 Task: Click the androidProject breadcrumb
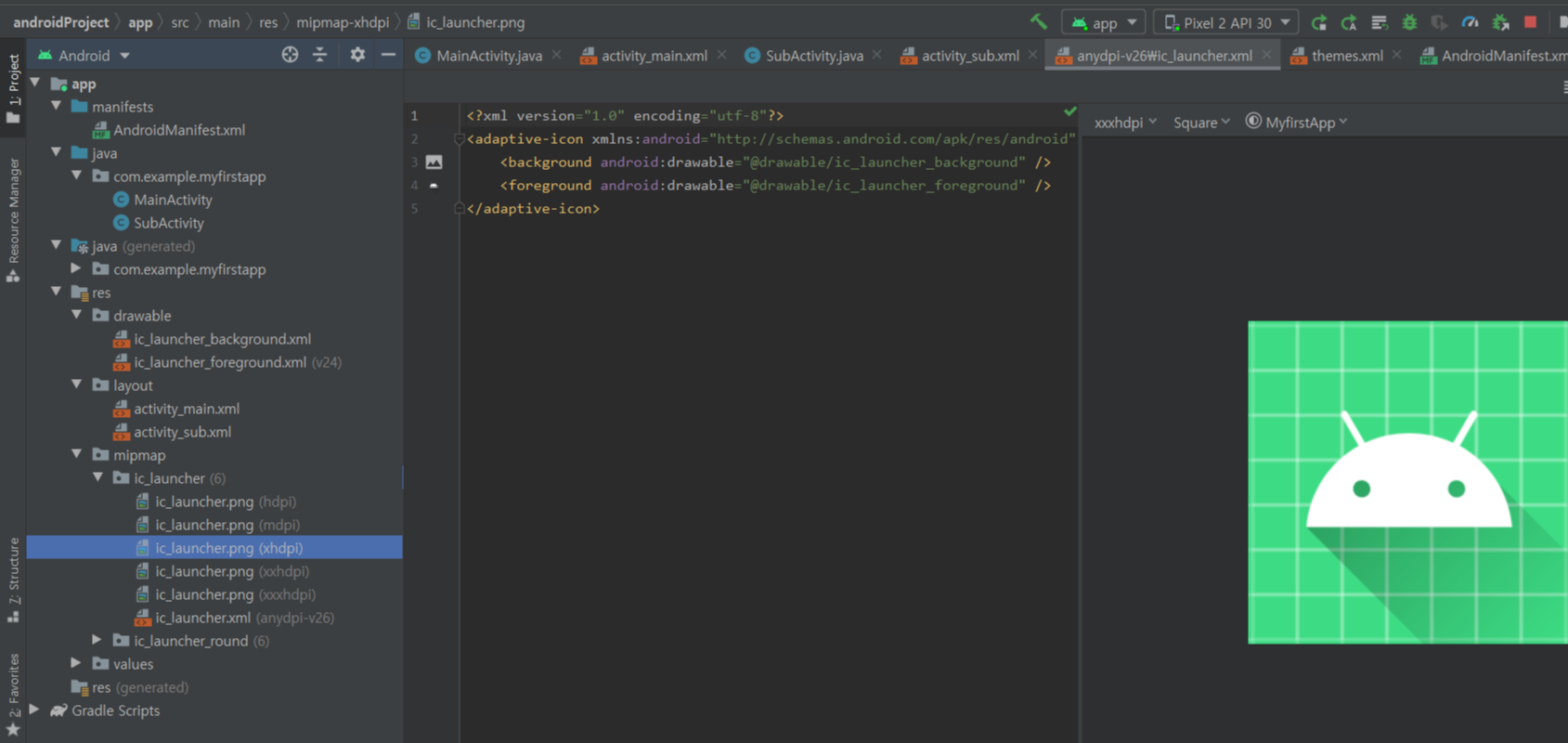(x=61, y=22)
